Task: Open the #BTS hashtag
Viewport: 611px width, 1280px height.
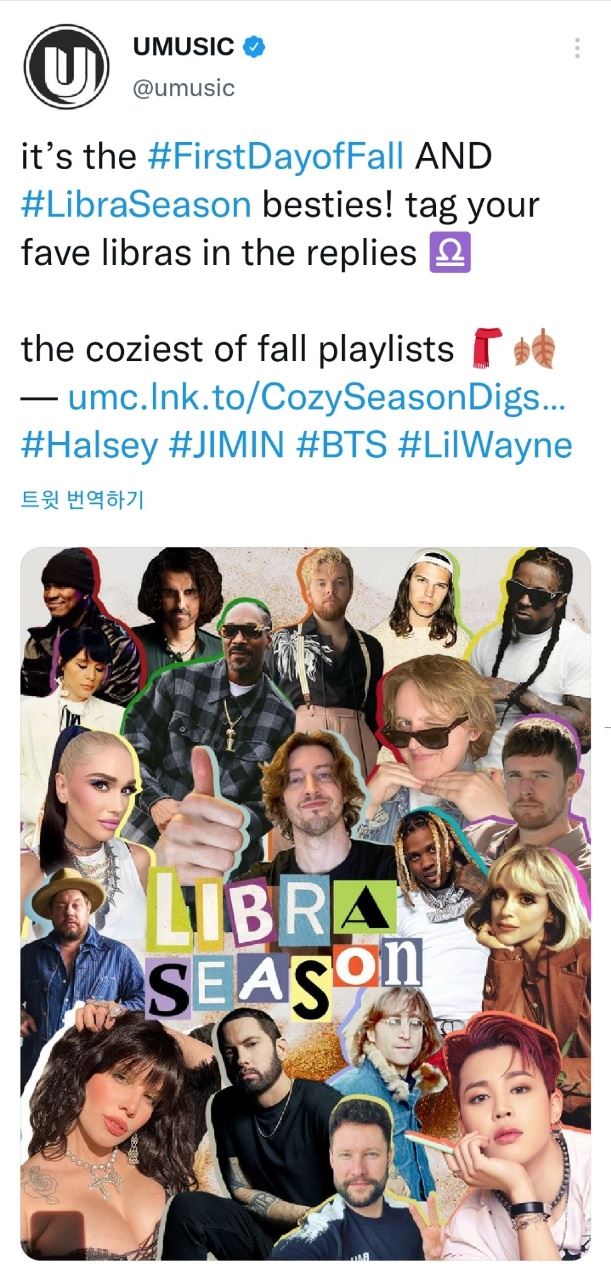Action: tap(342, 446)
